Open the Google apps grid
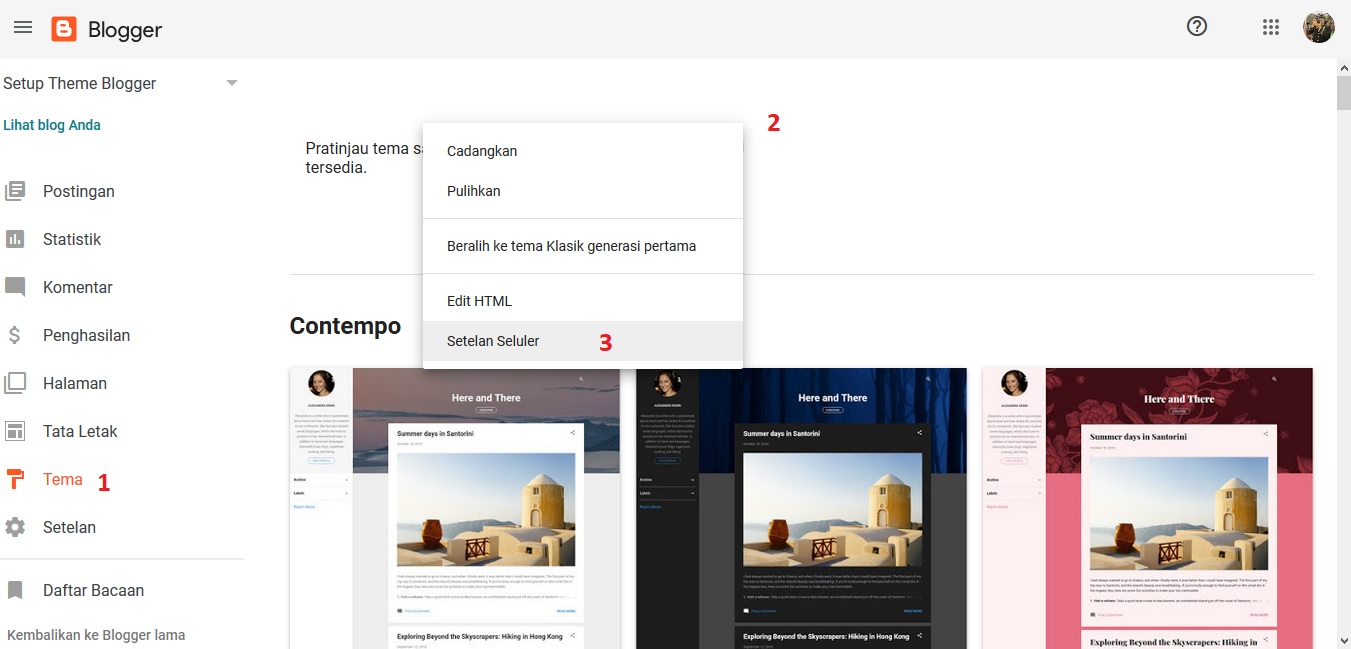The image size is (1351, 649). pos(1271,28)
